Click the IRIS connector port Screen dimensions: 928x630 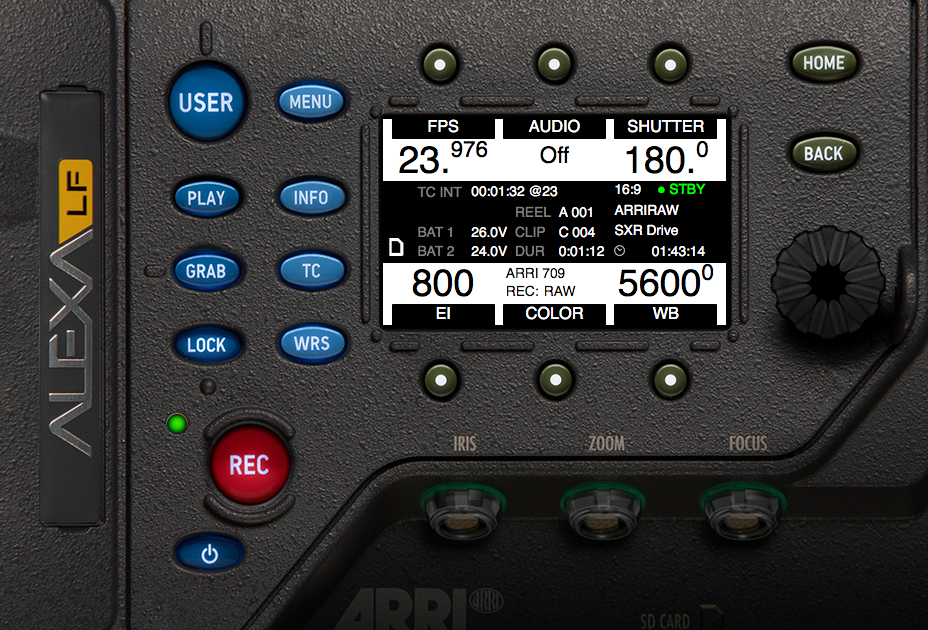463,513
